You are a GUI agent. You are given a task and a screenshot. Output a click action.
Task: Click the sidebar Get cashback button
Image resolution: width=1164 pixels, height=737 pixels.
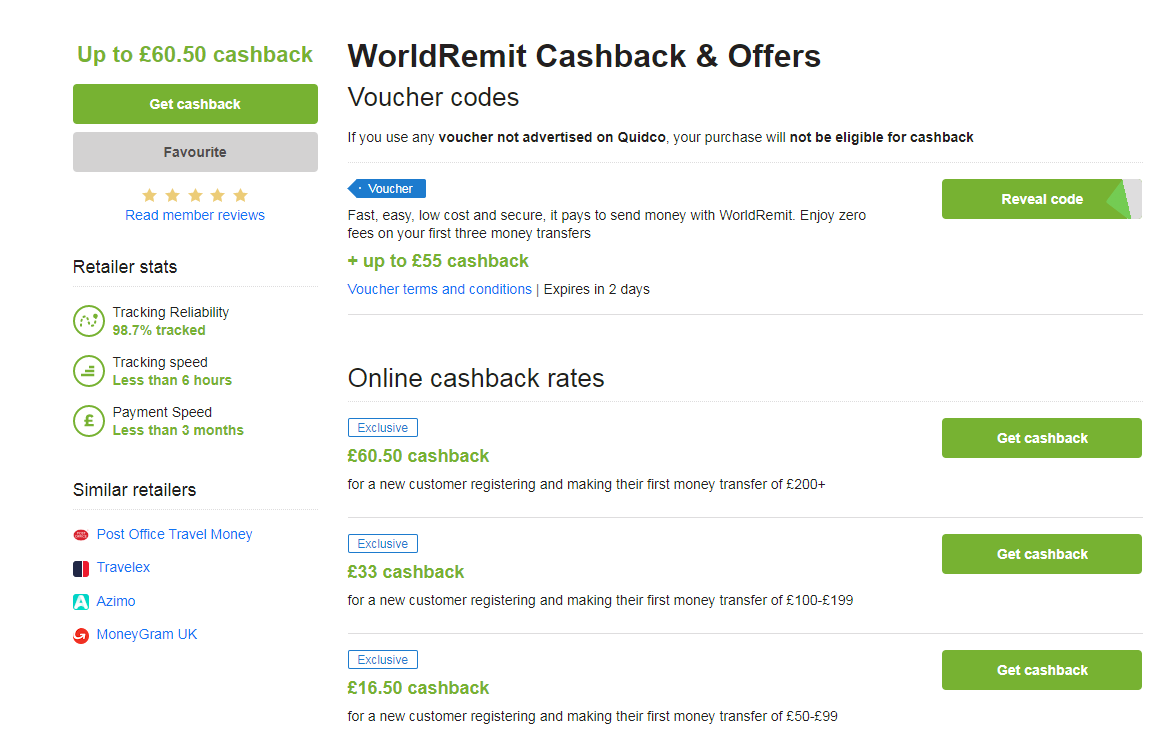(195, 104)
